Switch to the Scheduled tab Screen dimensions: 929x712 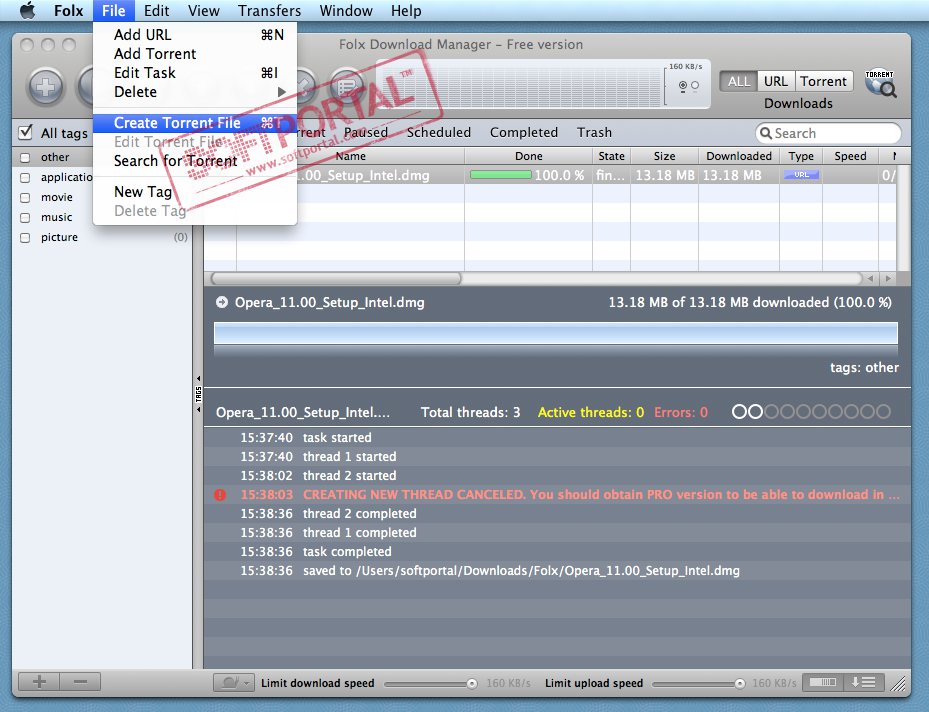[439, 133]
